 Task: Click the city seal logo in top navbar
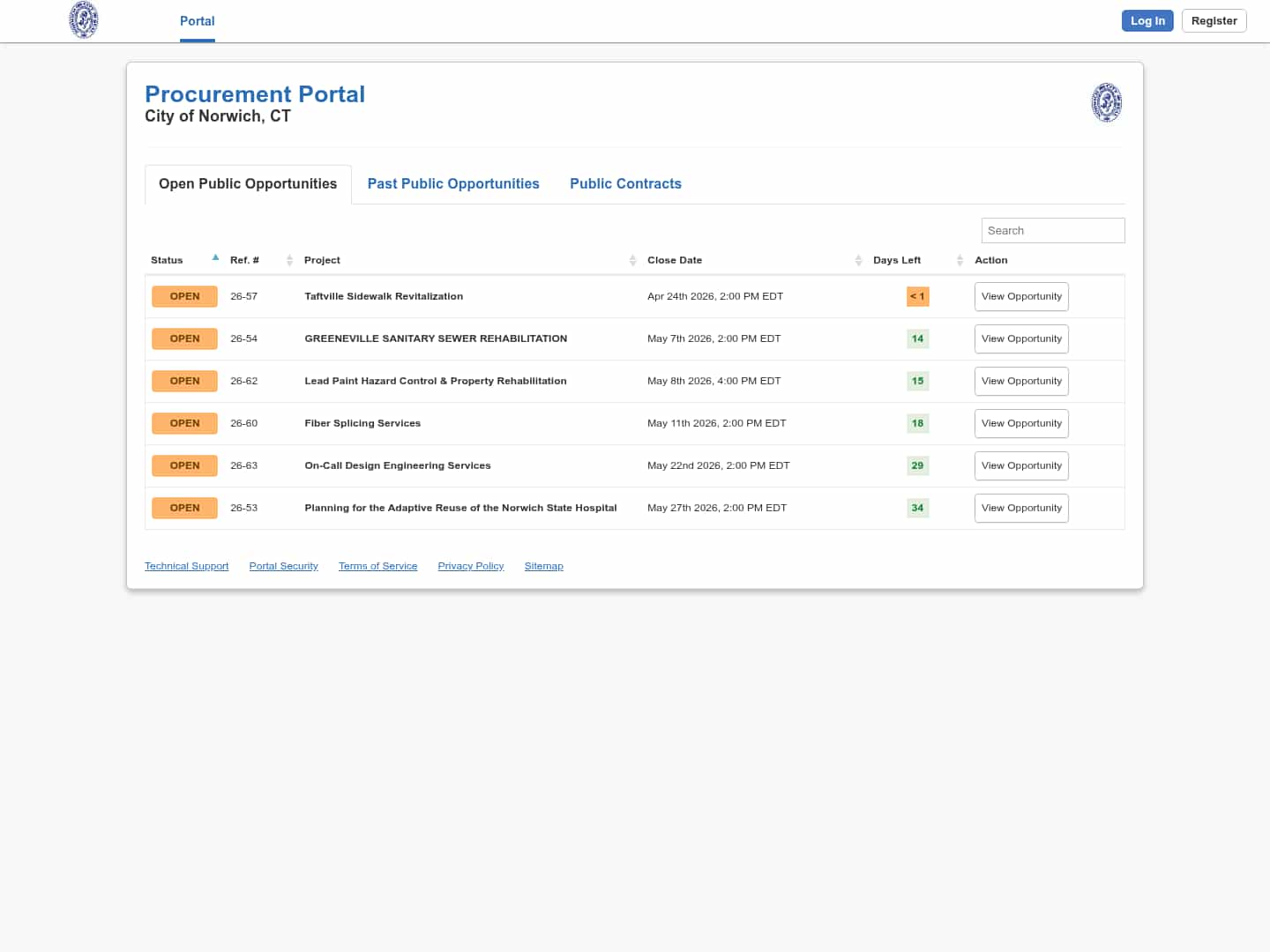[84, 20]
